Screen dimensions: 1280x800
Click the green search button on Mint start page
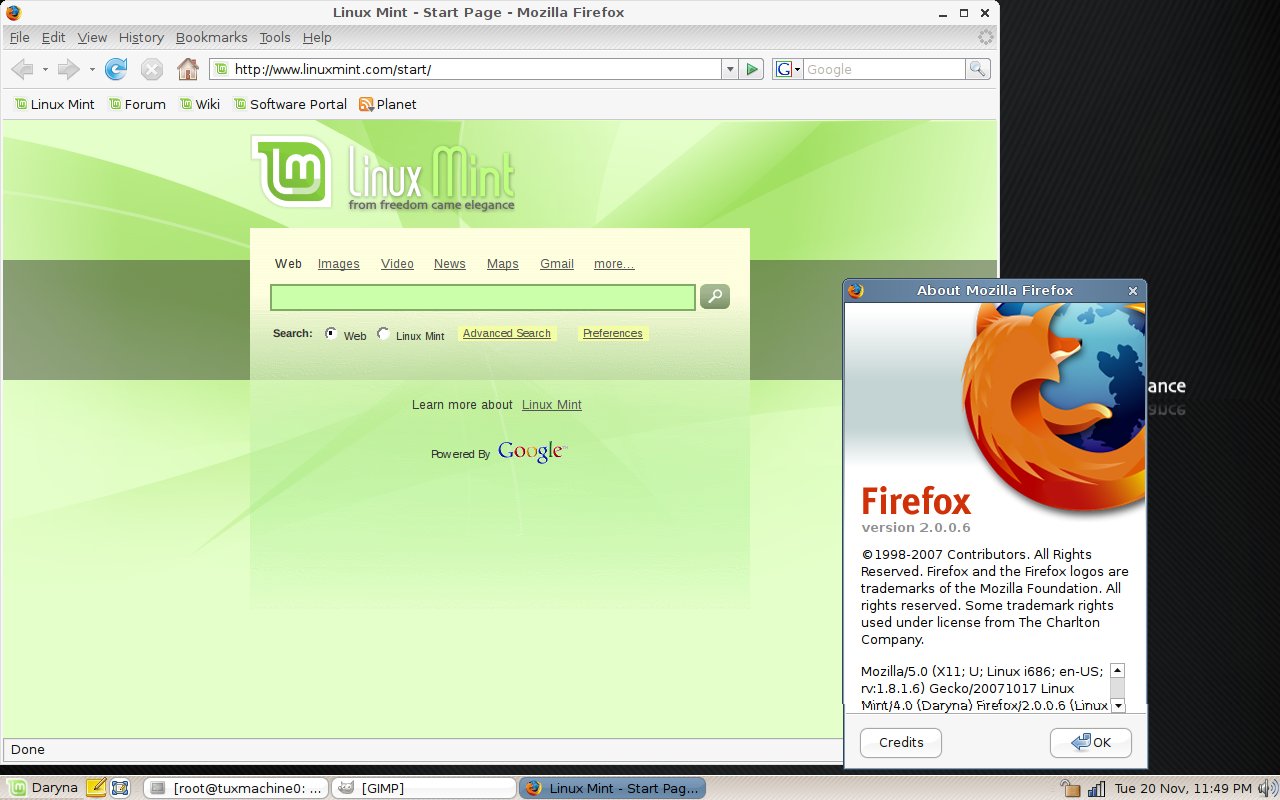pyautogui.click(x=714, y=296)
